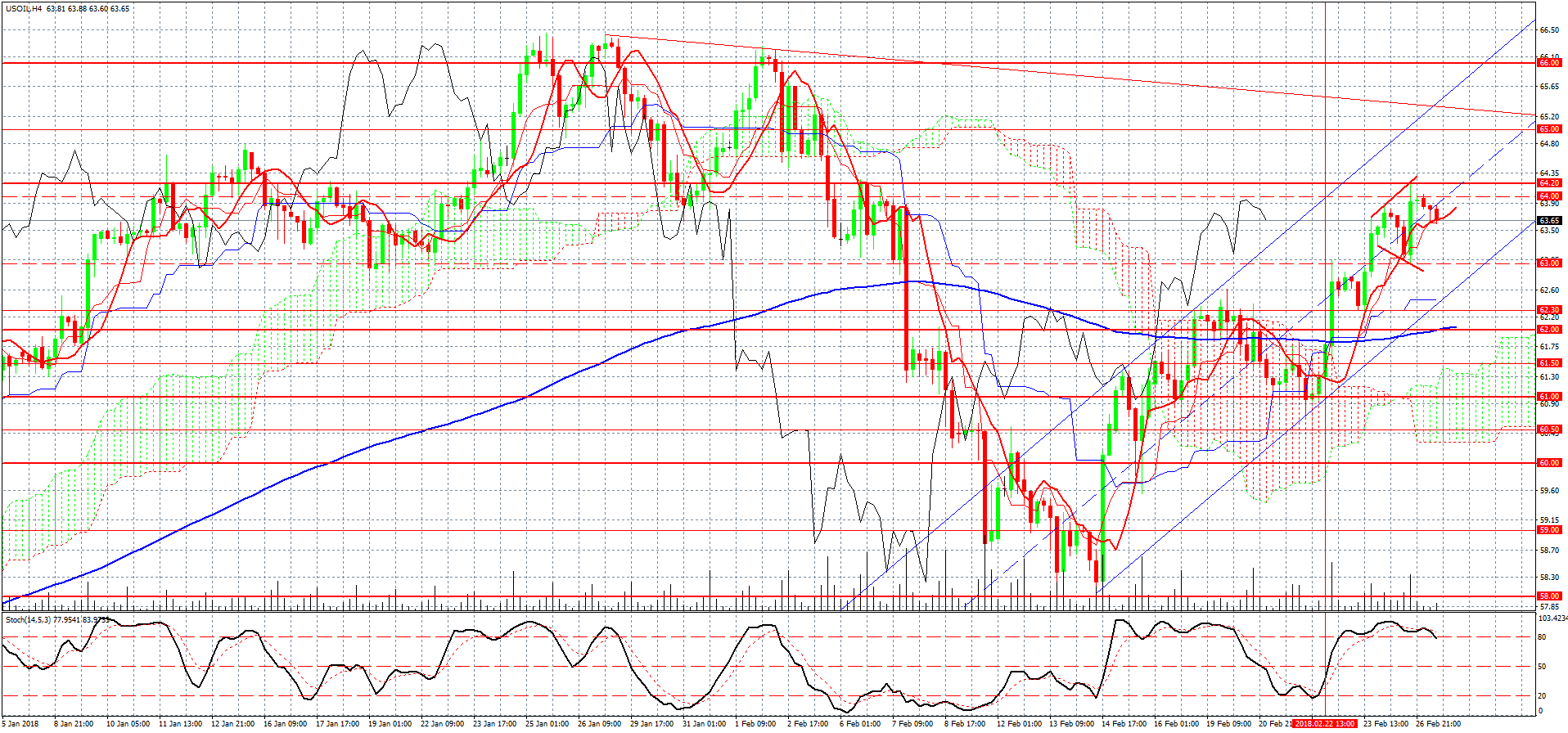Viewport: 1568px width, 733px height.
Task: Click the 62.60 price axis label
Action: [1549, 290]
